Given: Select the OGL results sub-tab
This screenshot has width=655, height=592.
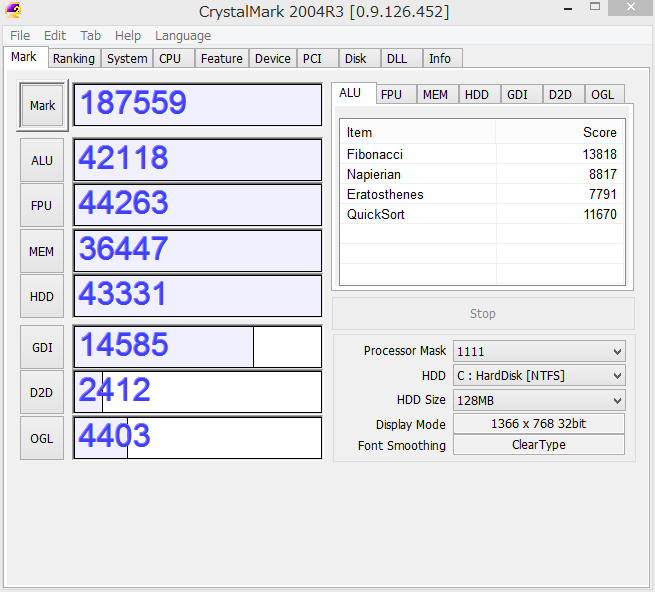Looking at the screenshot, I should (x=605, y=94).
